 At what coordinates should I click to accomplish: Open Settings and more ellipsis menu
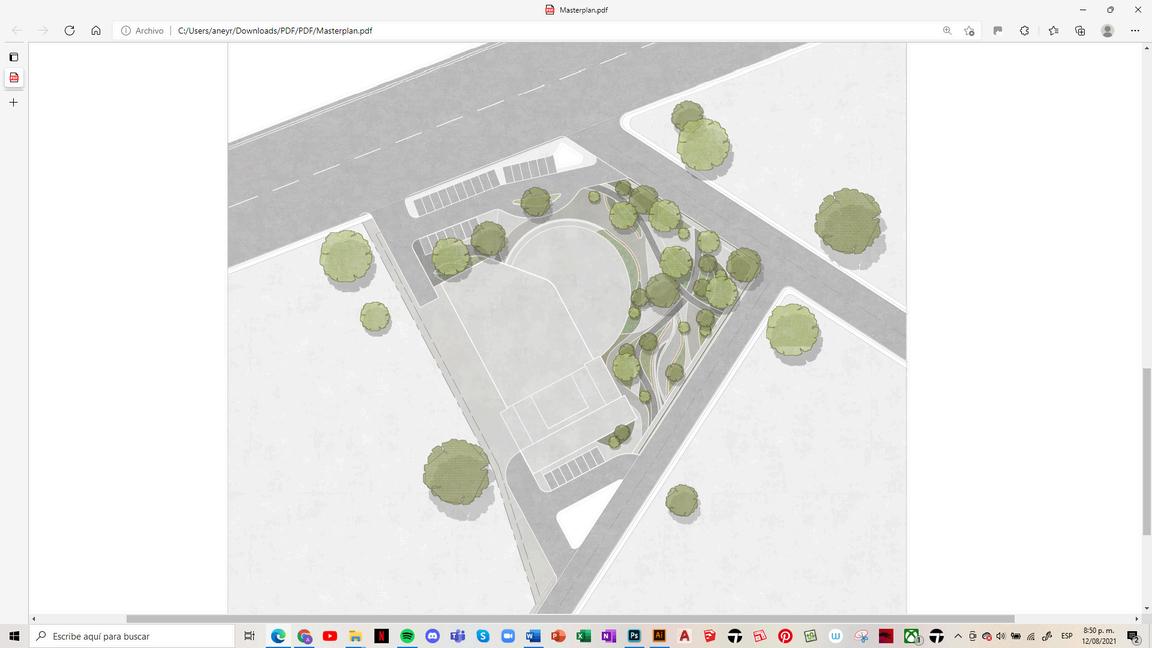click(x=1134, y=31)
